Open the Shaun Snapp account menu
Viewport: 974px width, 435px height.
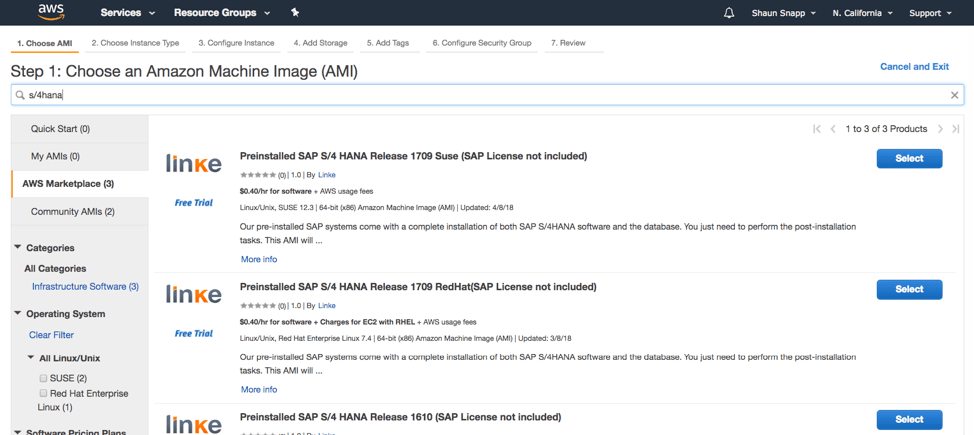(784, 13)
